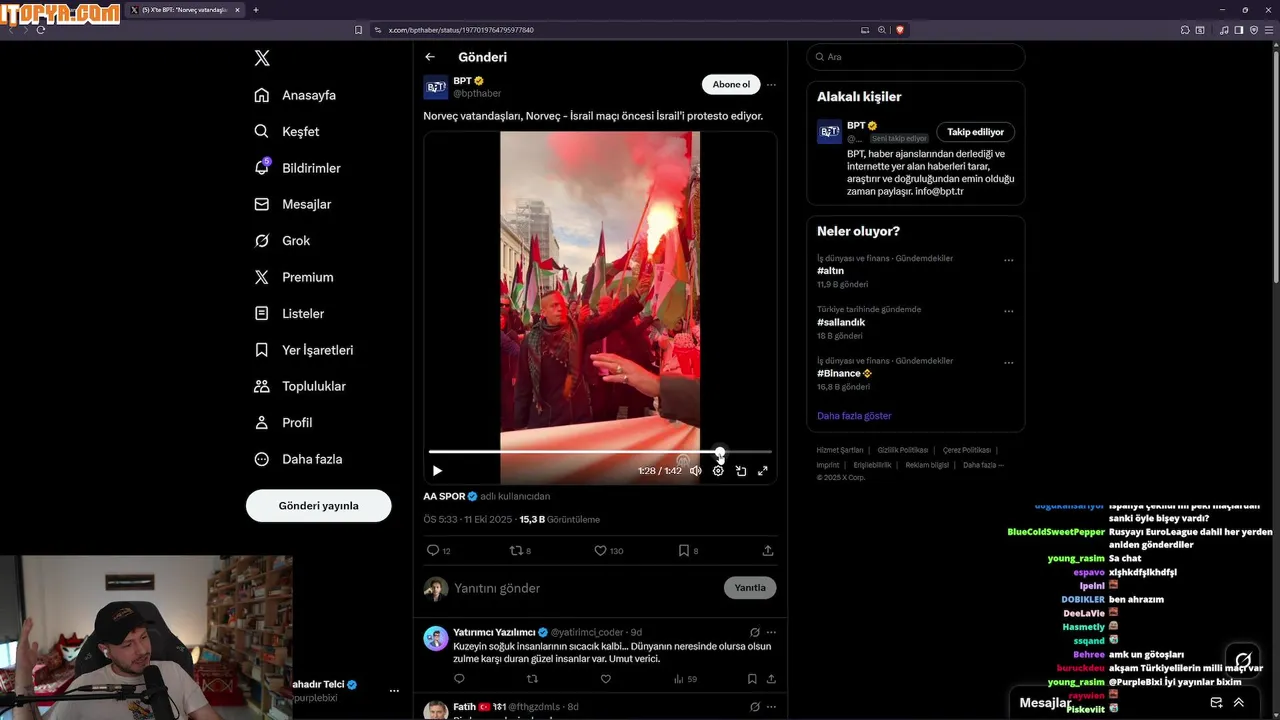Mute the video with speaker icon
Screen dimensions: 1280x720
(695, 471)
